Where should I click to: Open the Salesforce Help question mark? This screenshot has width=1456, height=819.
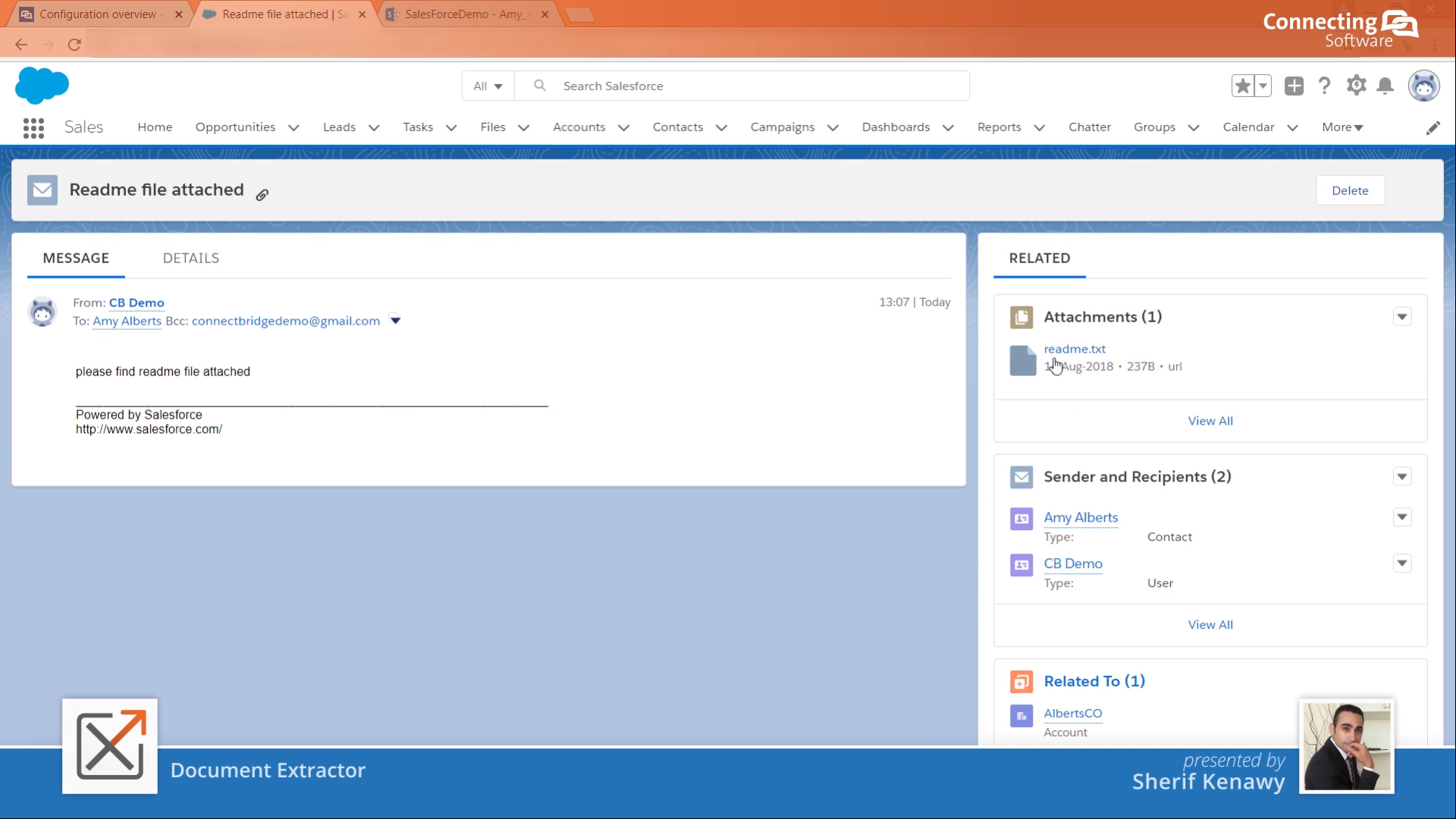point(1325,85)
